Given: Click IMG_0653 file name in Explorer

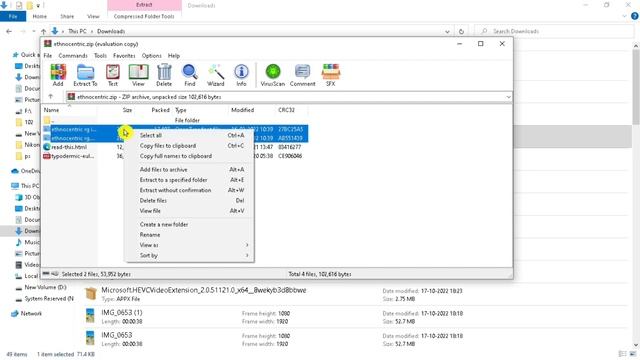Looking at the screenshot, I should tap(117, 335).
